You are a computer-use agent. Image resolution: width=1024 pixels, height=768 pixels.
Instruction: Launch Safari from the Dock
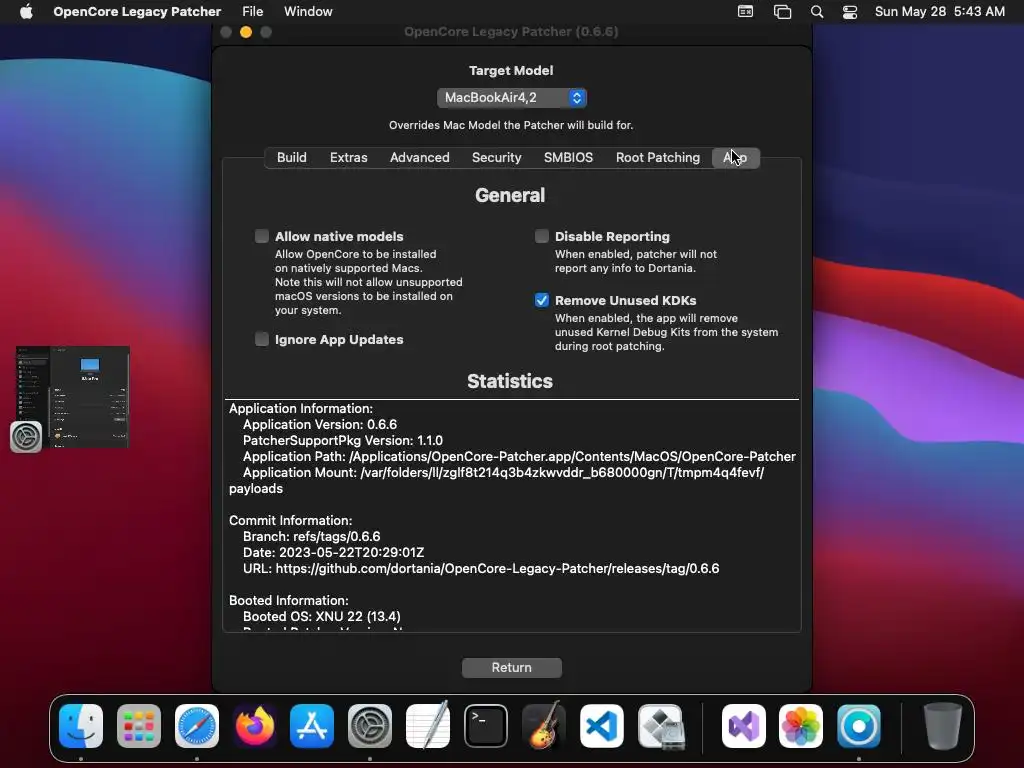[x=197, y=726]
